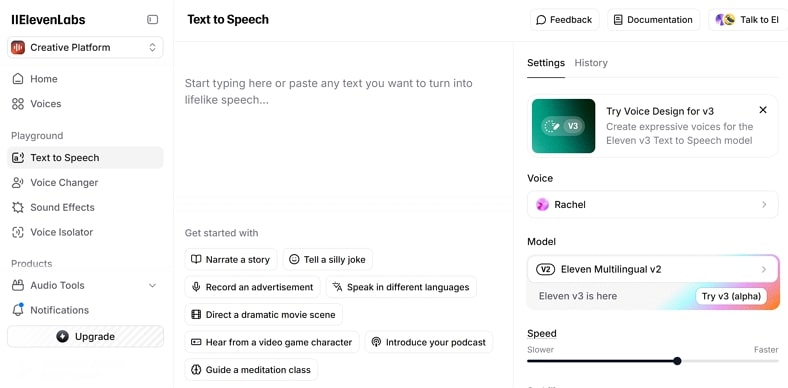Click the Try v3 (alpha) button

(x=731, y=296)
